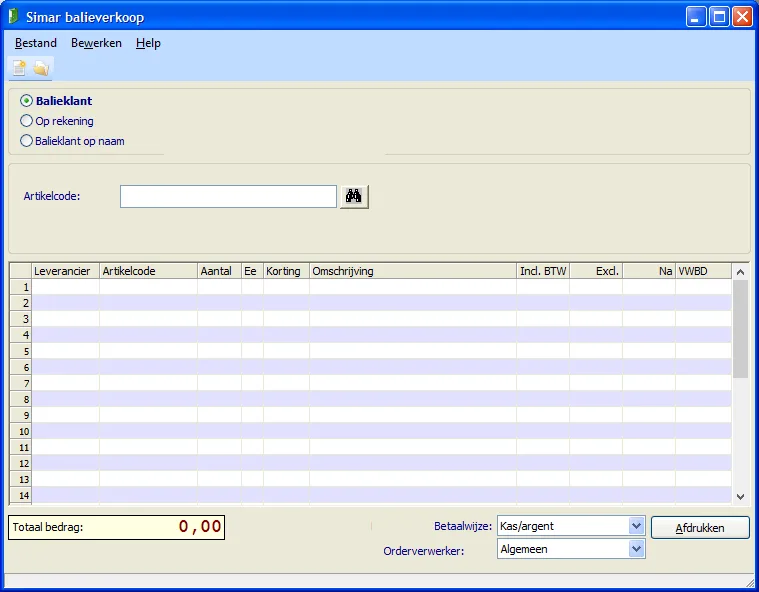The height and width of the screenshot is (592, 759).
Task: Select Balieklant op naam radio option
Action: pyautogui.click(x=27, y=141)
